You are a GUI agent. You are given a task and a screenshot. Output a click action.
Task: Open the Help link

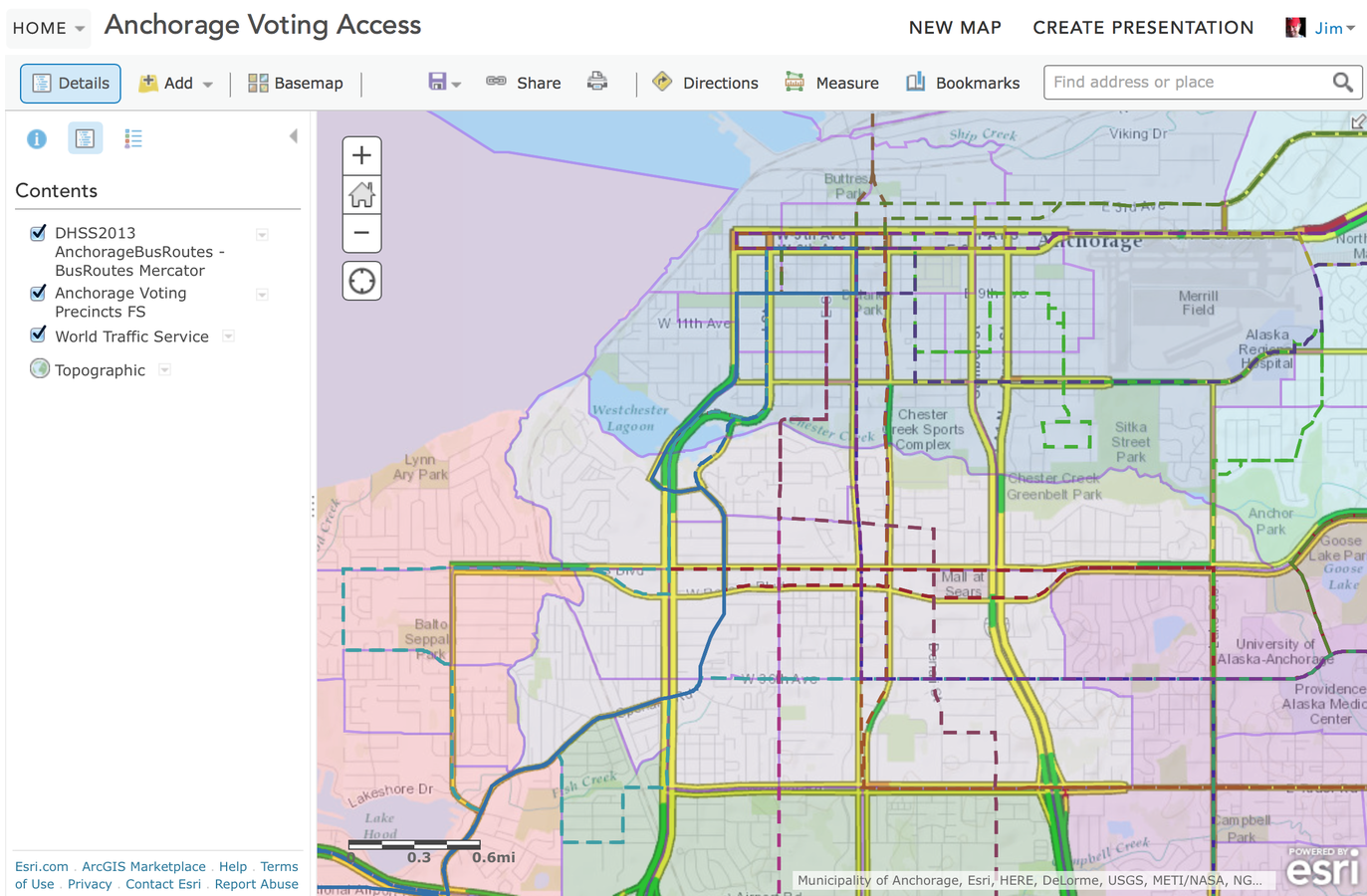[x=233, y=867]
